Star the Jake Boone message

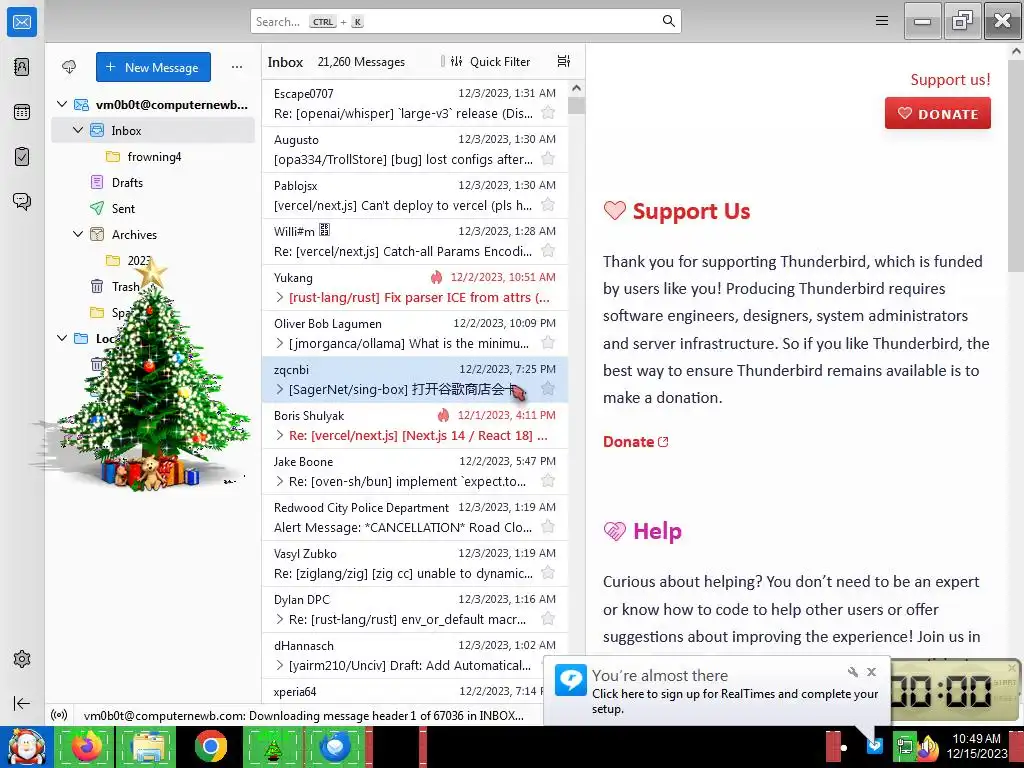point(548,481)
